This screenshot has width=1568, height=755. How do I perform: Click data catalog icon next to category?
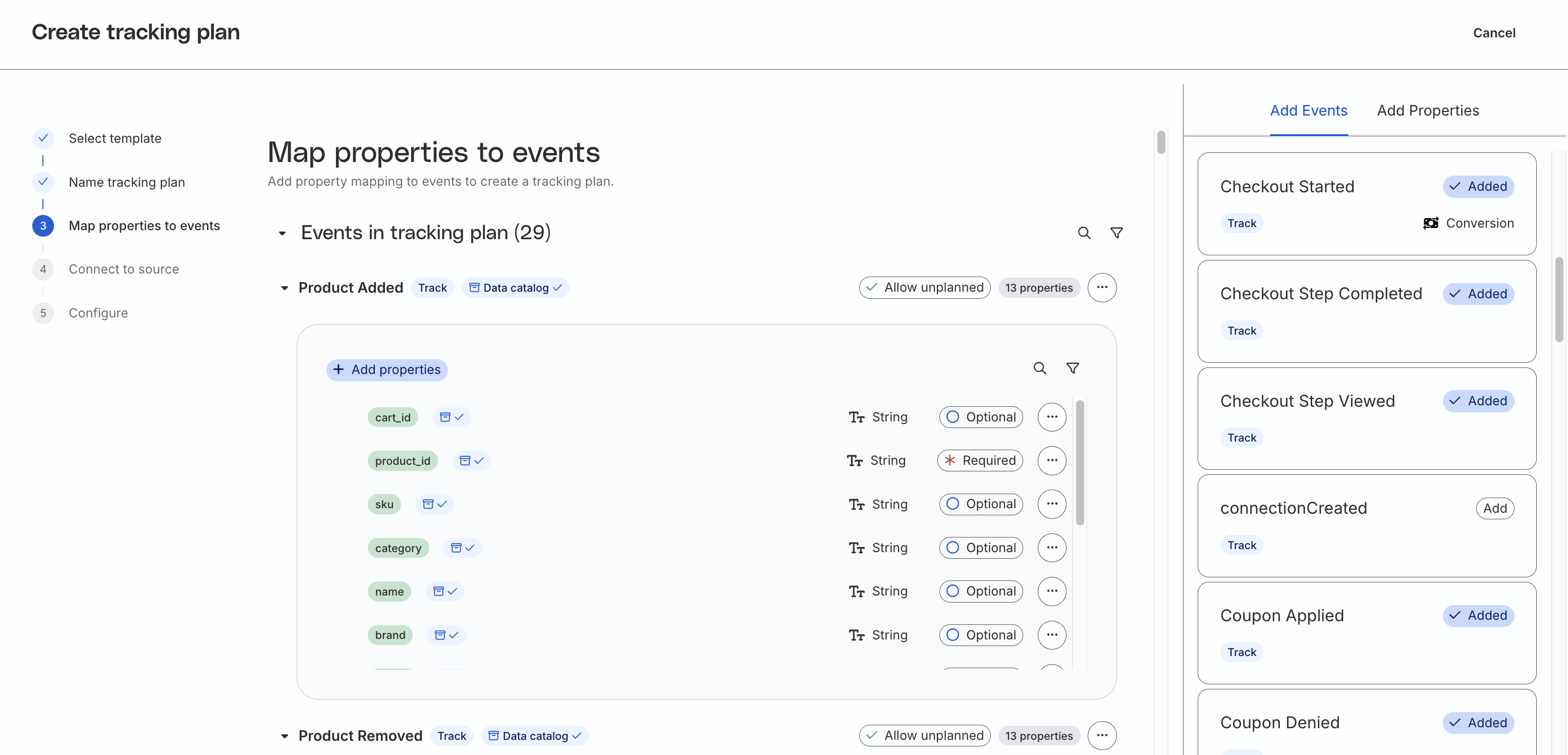463,548
